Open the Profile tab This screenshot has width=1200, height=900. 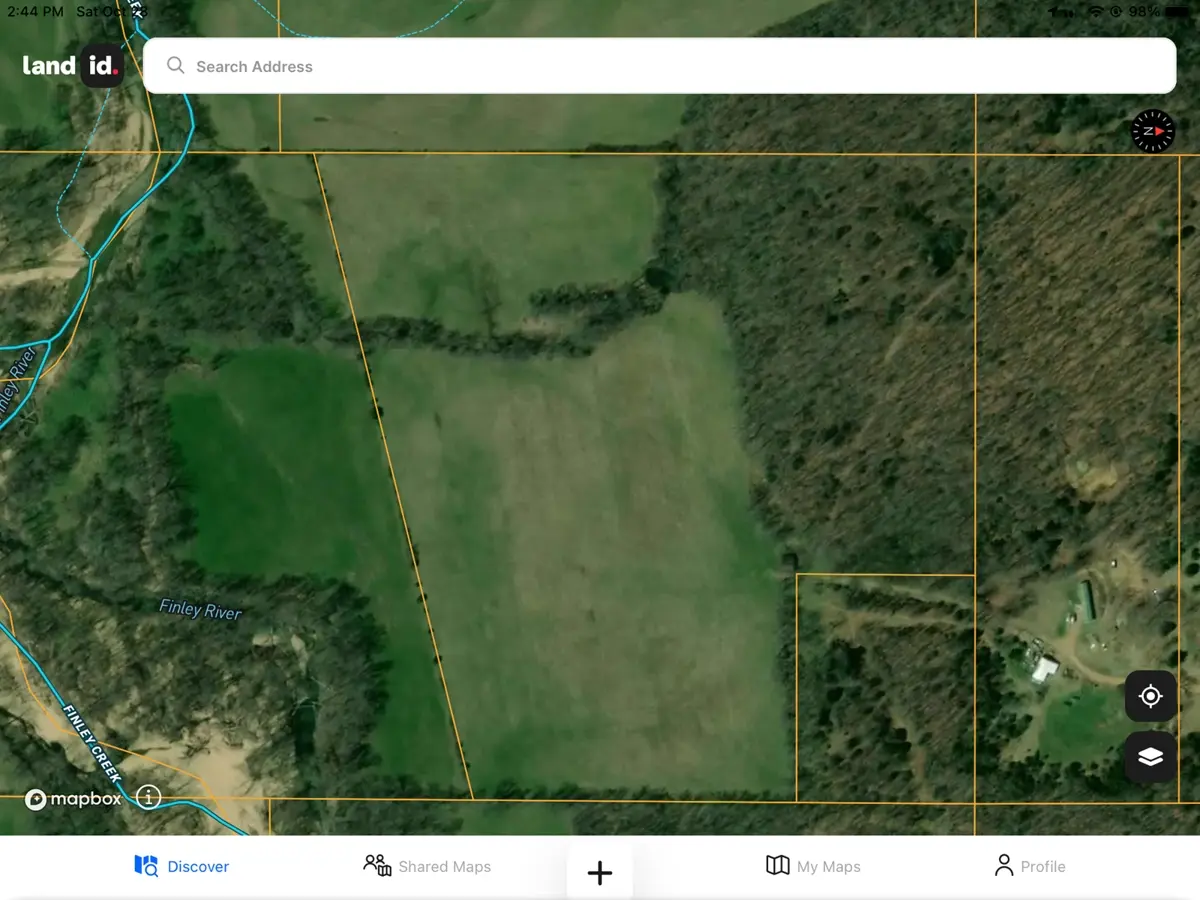point(1030,866)
